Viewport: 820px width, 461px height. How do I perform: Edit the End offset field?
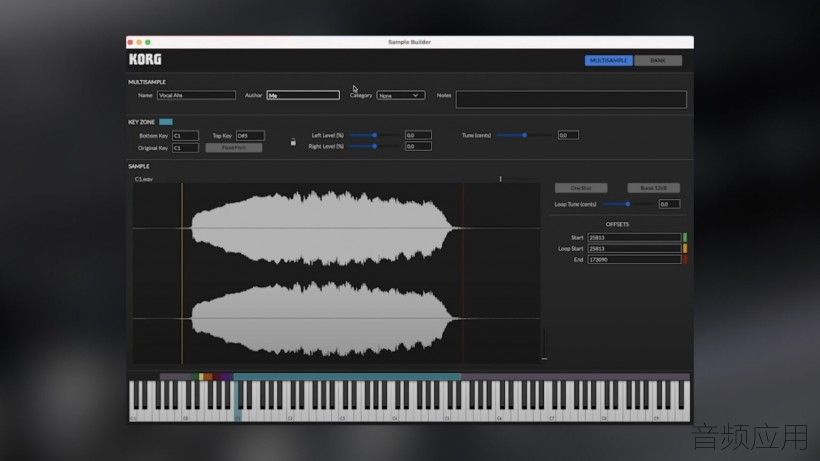pyautogui.click(x=634, y=259)
